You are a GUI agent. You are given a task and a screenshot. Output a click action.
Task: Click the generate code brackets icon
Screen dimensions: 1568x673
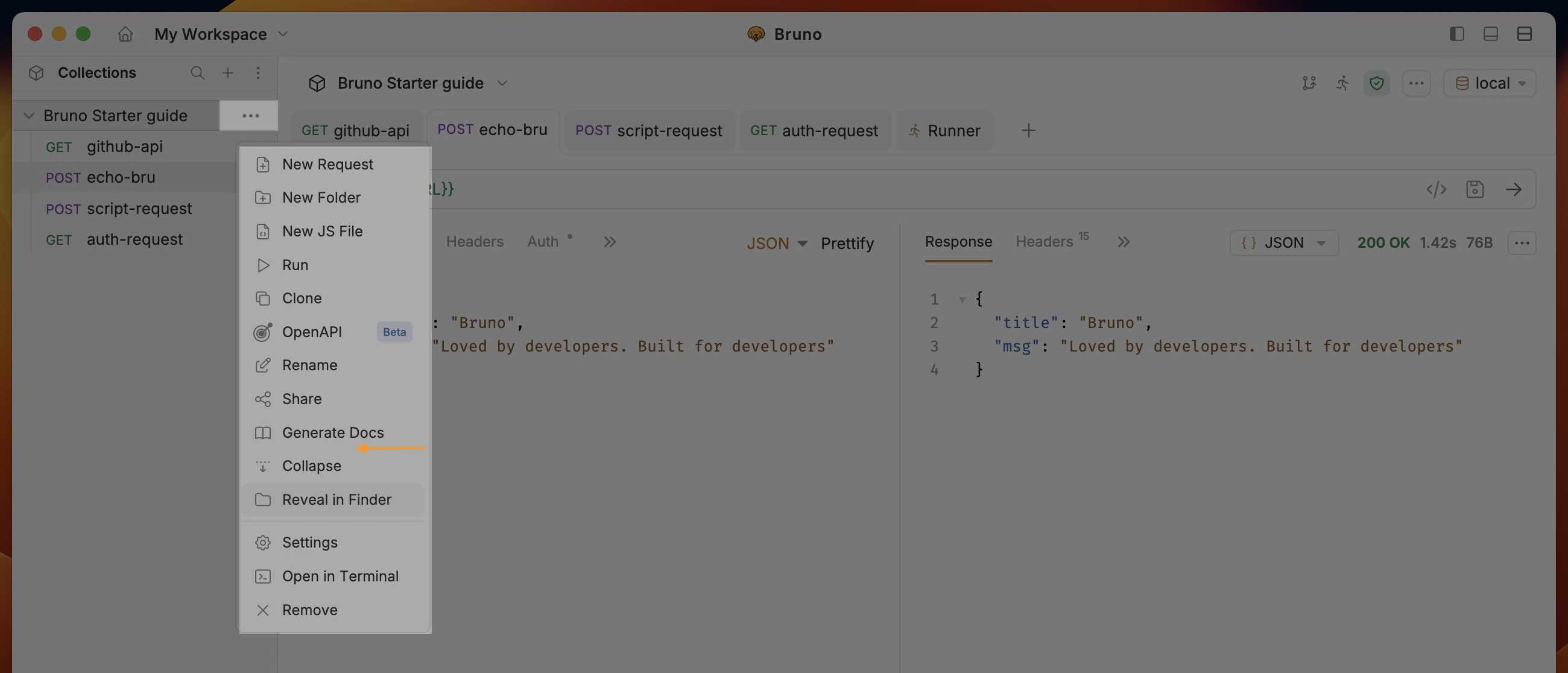coord(1436,189)
